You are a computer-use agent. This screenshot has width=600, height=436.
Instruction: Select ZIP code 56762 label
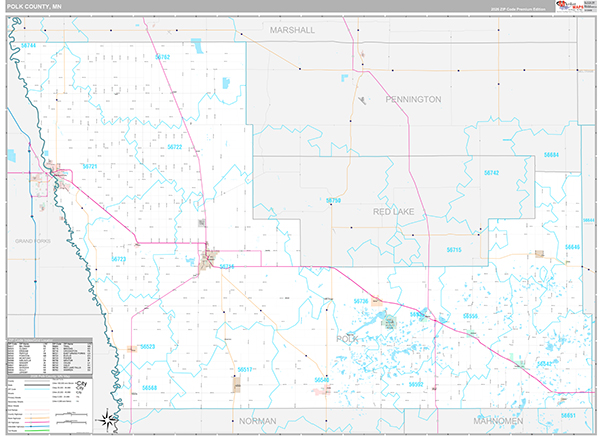coord(162,57)
